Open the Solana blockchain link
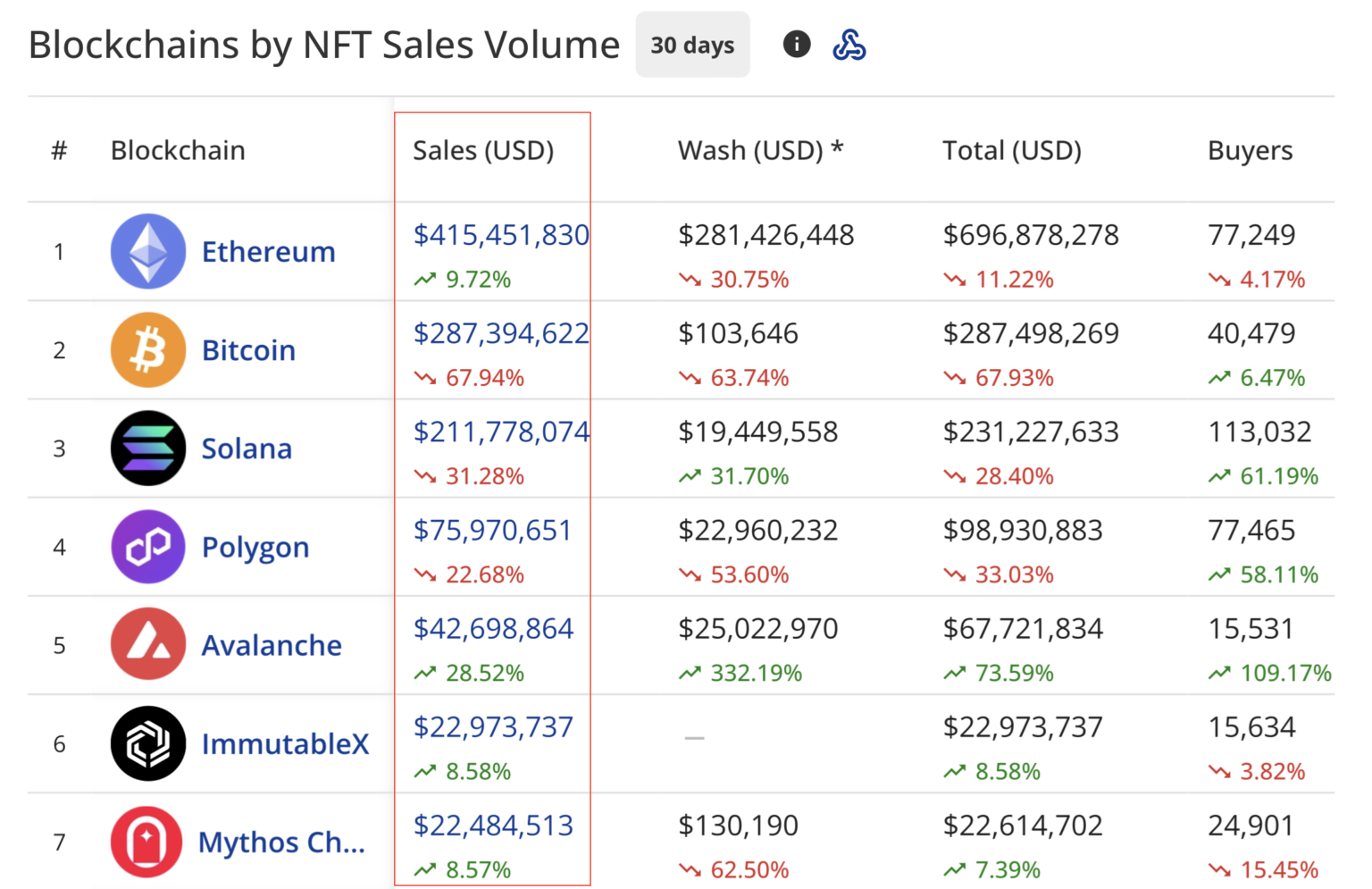 pos(247,449)
